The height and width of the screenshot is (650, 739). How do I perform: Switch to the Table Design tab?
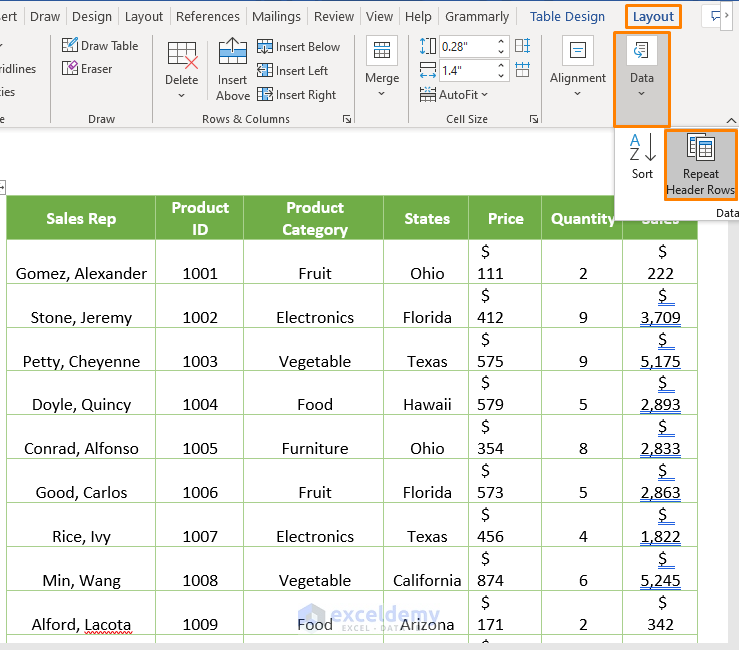click(x=567, y=17)
